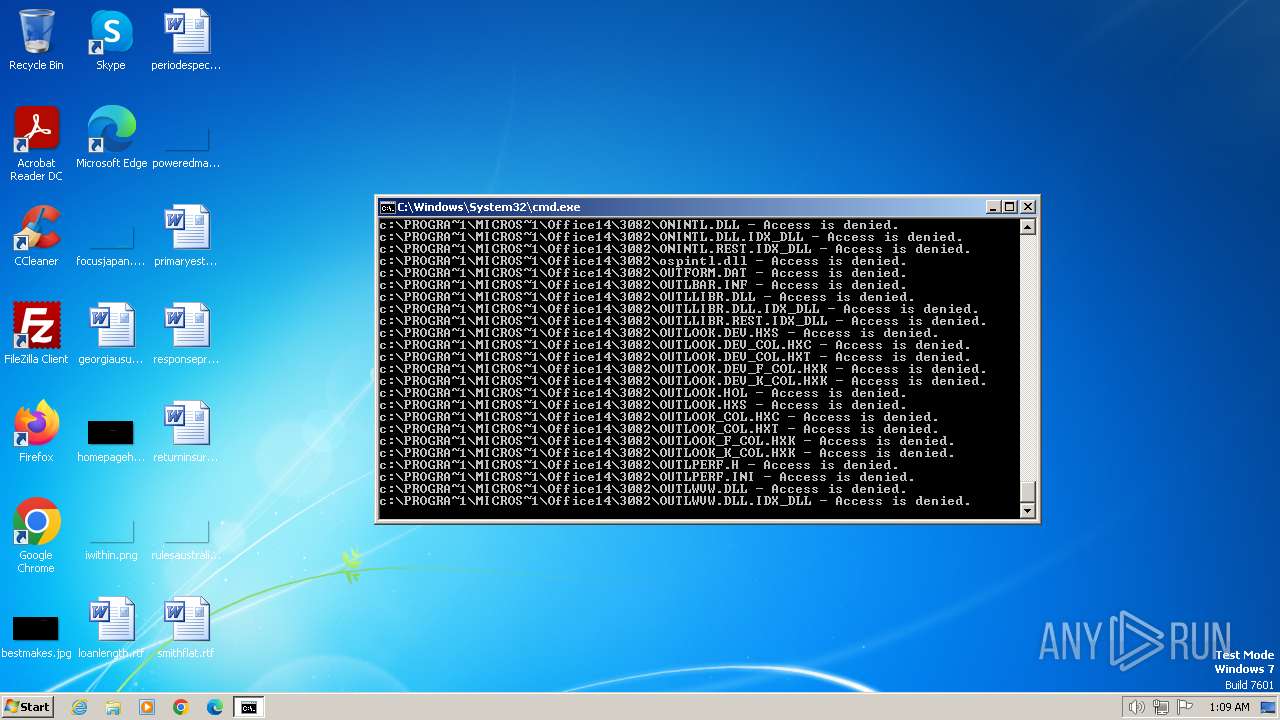Click the cmd.exe taskbar button
Screen dimensions: 1280x720
248,707
